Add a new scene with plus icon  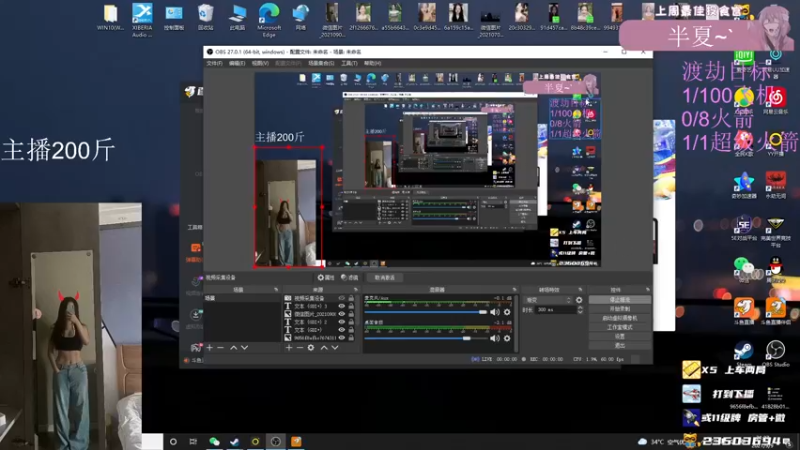(210, 347)
